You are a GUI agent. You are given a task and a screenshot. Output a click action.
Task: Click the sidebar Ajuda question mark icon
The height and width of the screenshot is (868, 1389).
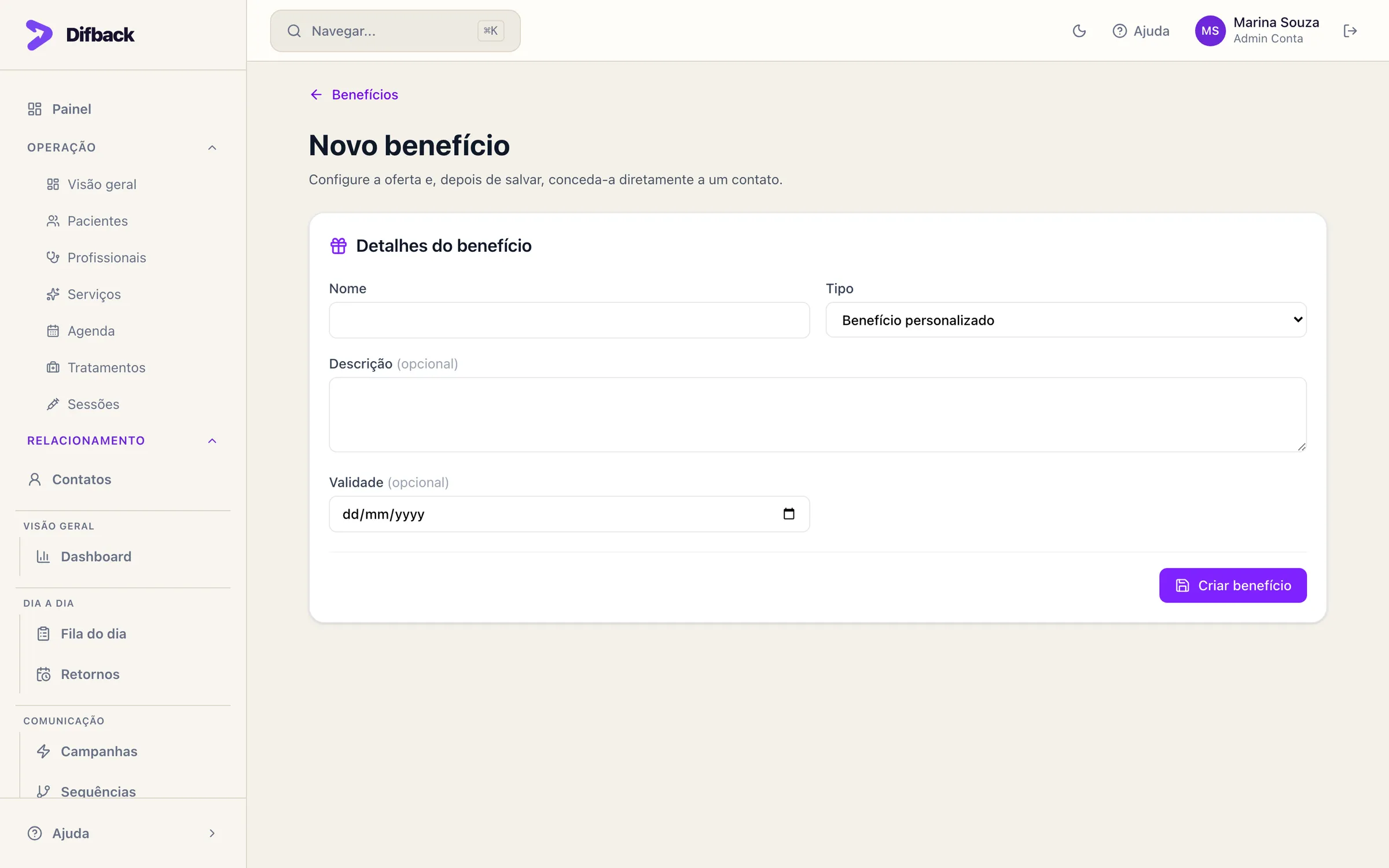[x=35, y=833]
